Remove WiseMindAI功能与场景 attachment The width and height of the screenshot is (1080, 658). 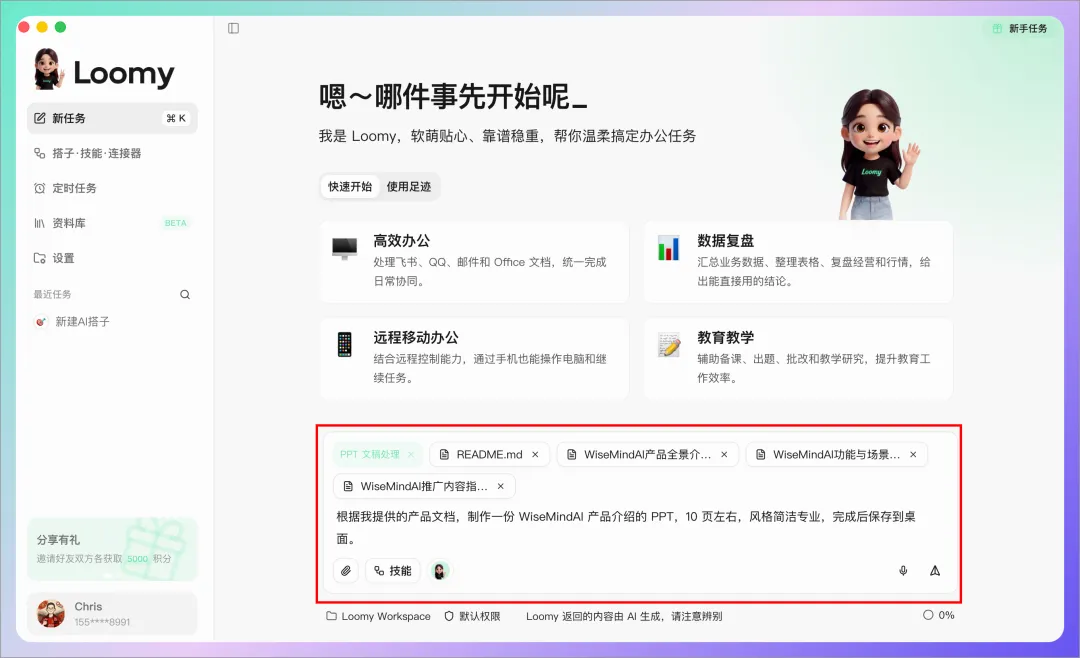pyautogui.click(x=913, y=455)
